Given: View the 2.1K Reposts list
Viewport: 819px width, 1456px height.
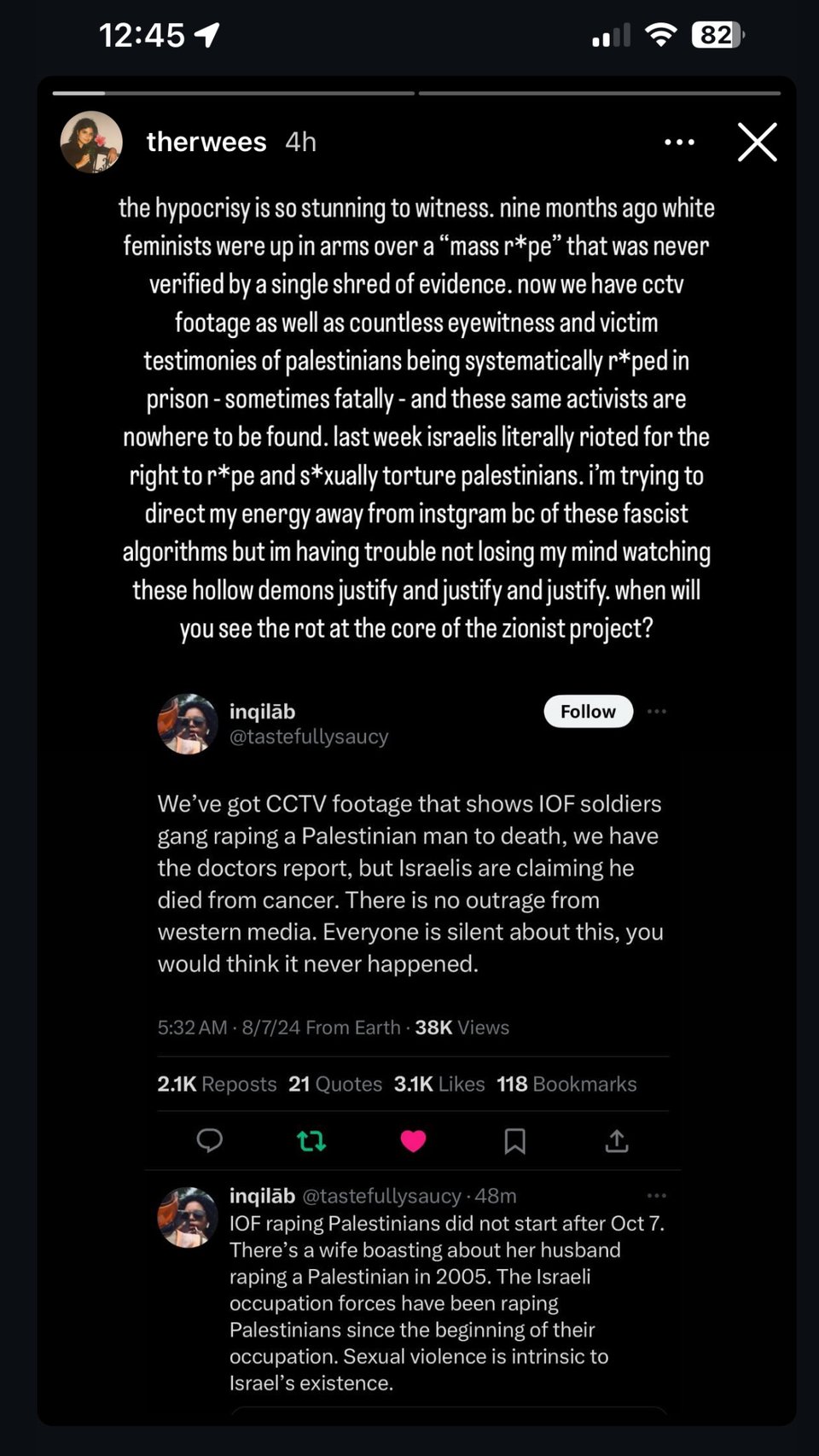Looking at the screenshot, I should pyautogui.click(x=217, y=1084).
